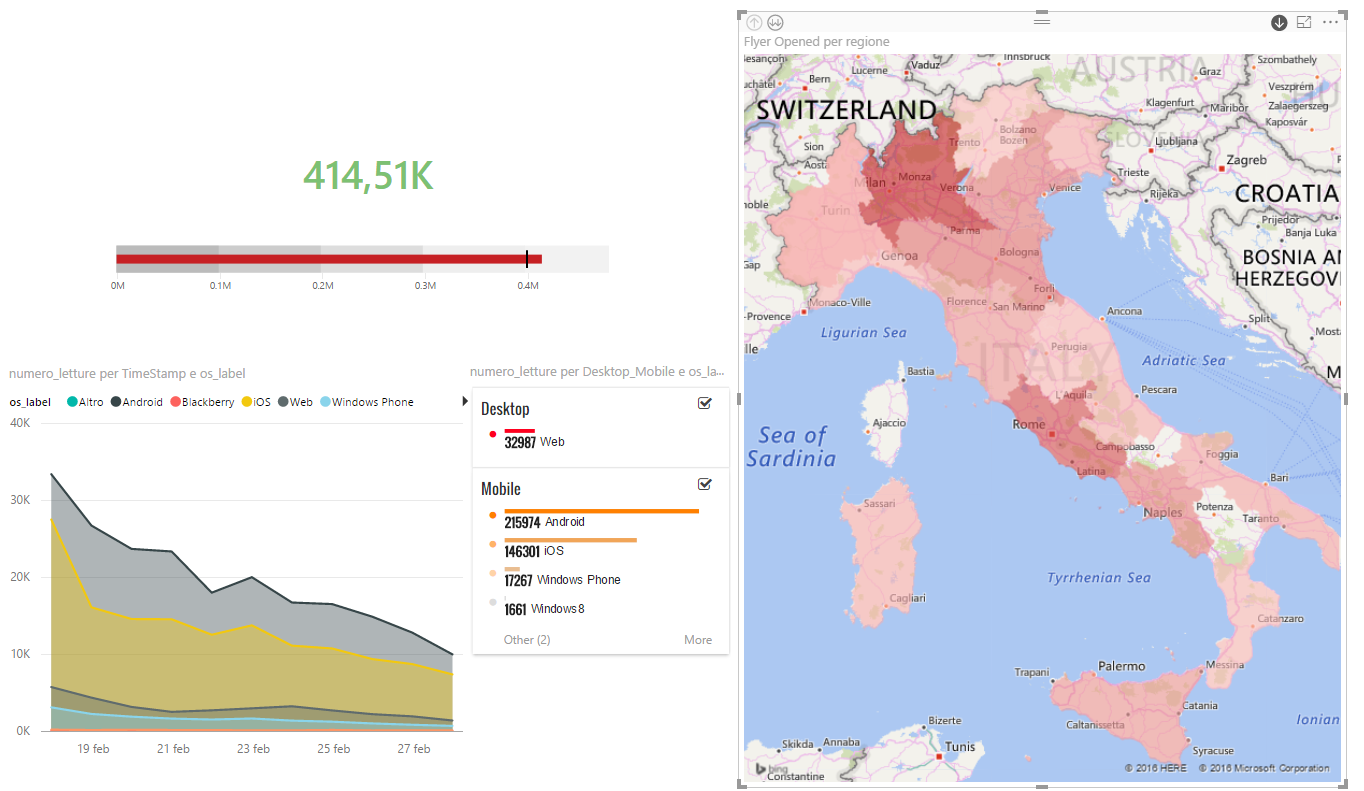Open the map visual's more options ellipsis

[1330, 22]
